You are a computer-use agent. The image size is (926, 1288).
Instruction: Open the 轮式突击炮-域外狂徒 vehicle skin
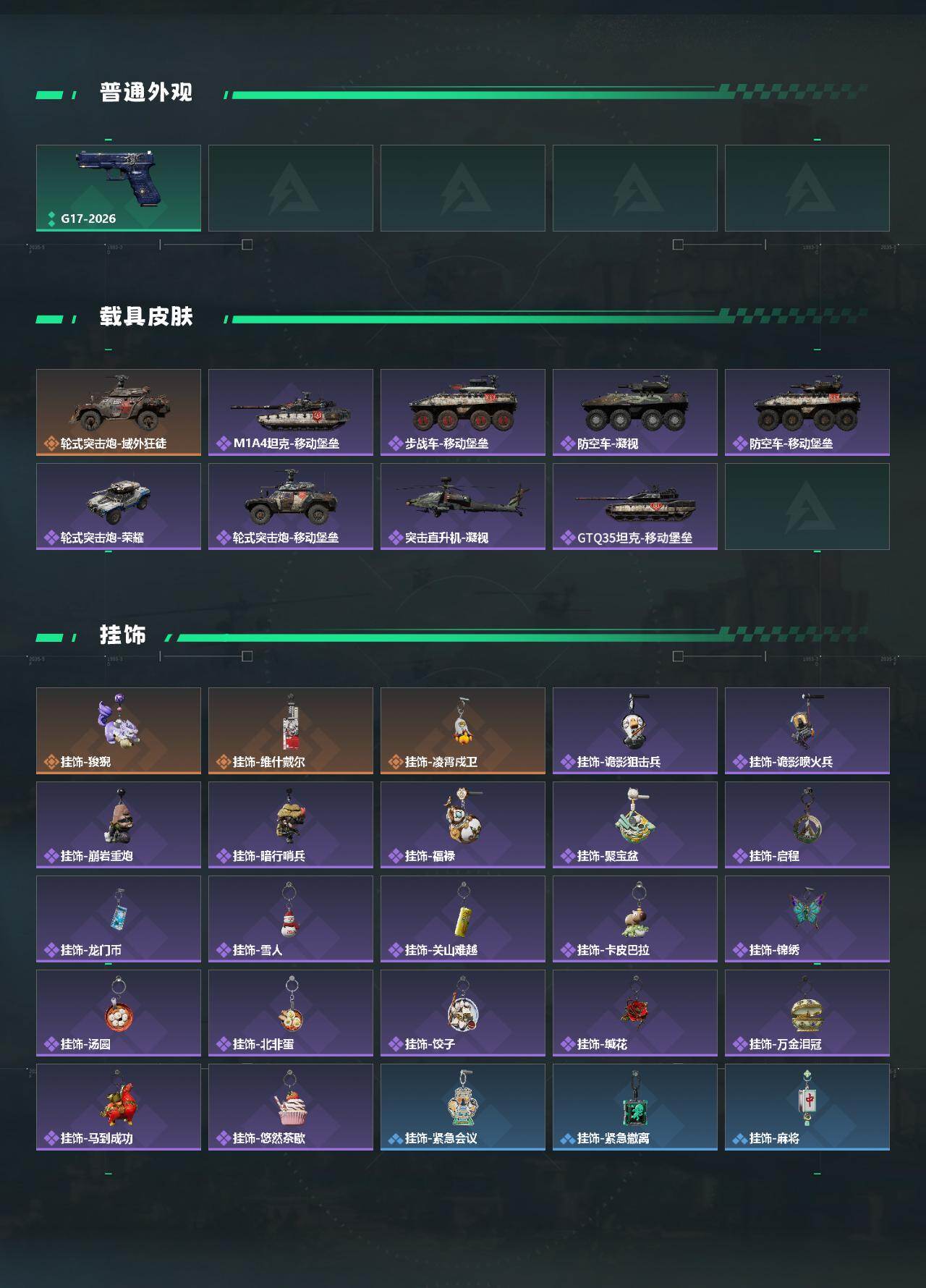click(x=119, y=412)
